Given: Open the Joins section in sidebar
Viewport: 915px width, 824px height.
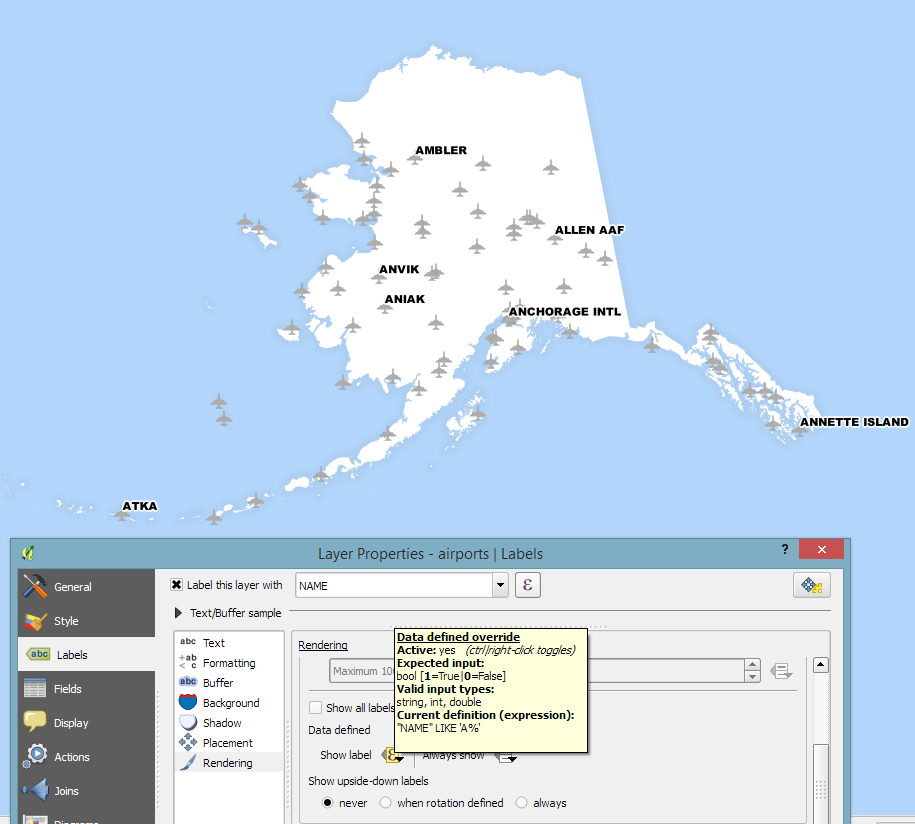Looking at the screenshot, I should pyautogui.click(x=66, y=791).
